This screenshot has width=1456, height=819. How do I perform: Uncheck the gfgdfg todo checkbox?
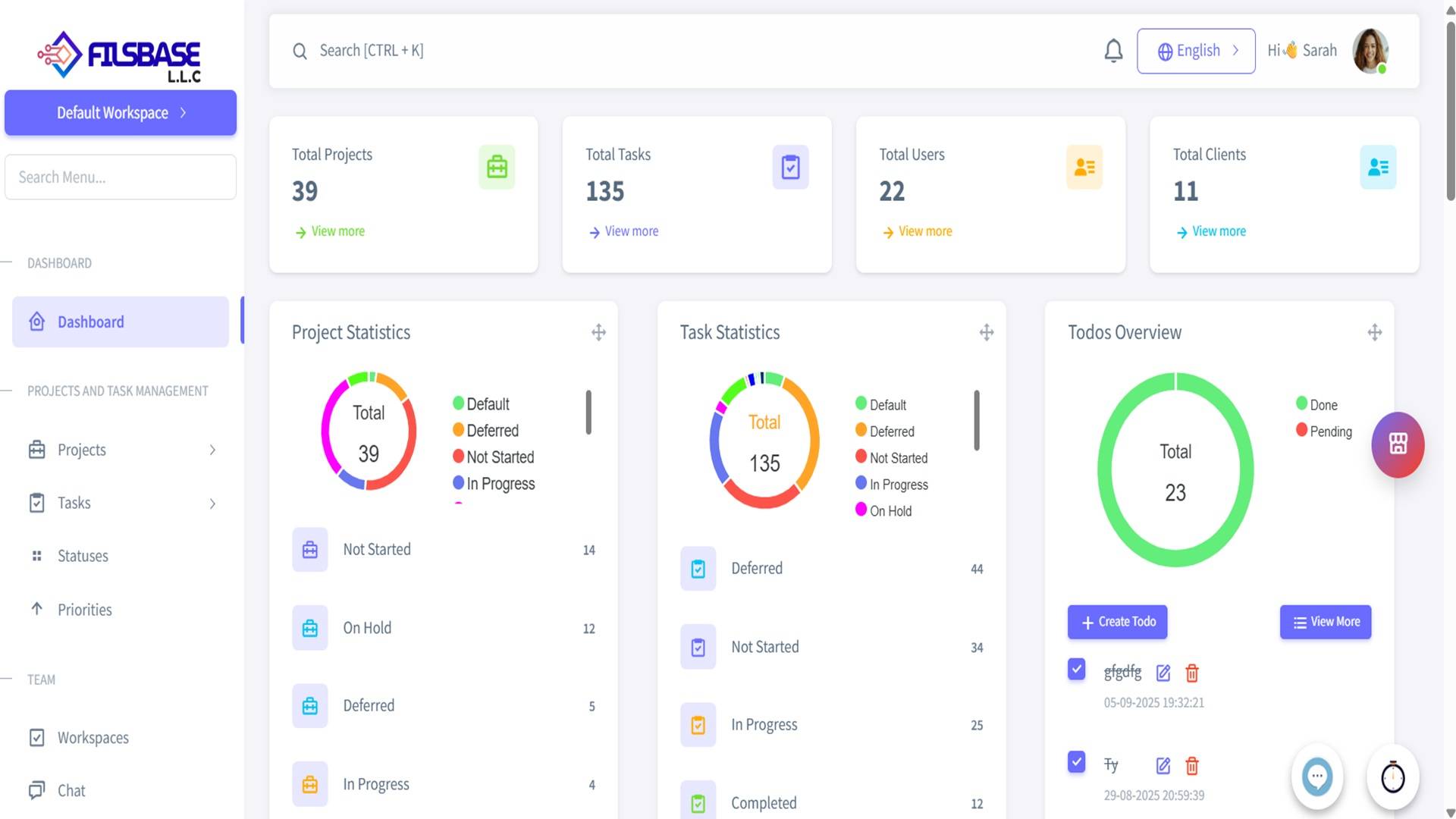pyautogui.click(x=1076, y=669)
